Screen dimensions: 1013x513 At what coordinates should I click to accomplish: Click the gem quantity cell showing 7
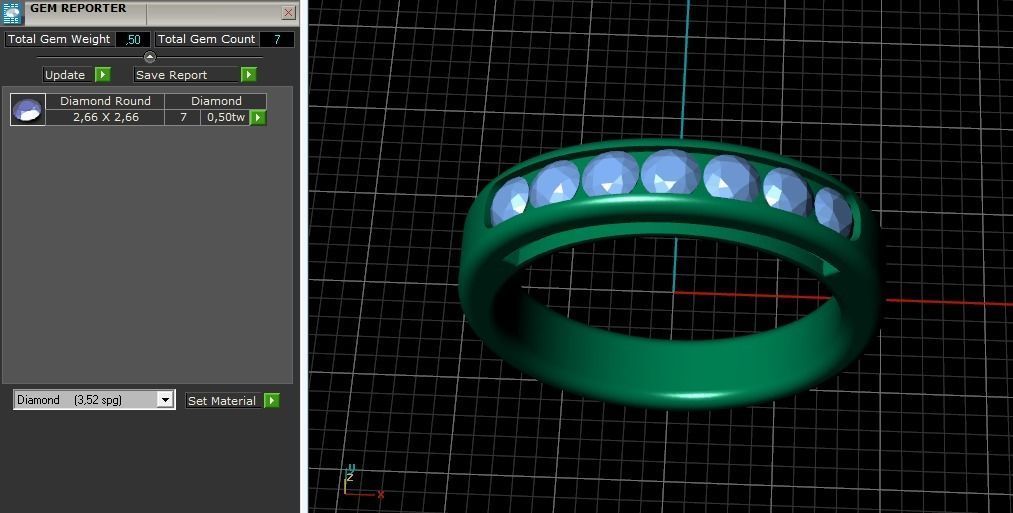tap(183, 117)
